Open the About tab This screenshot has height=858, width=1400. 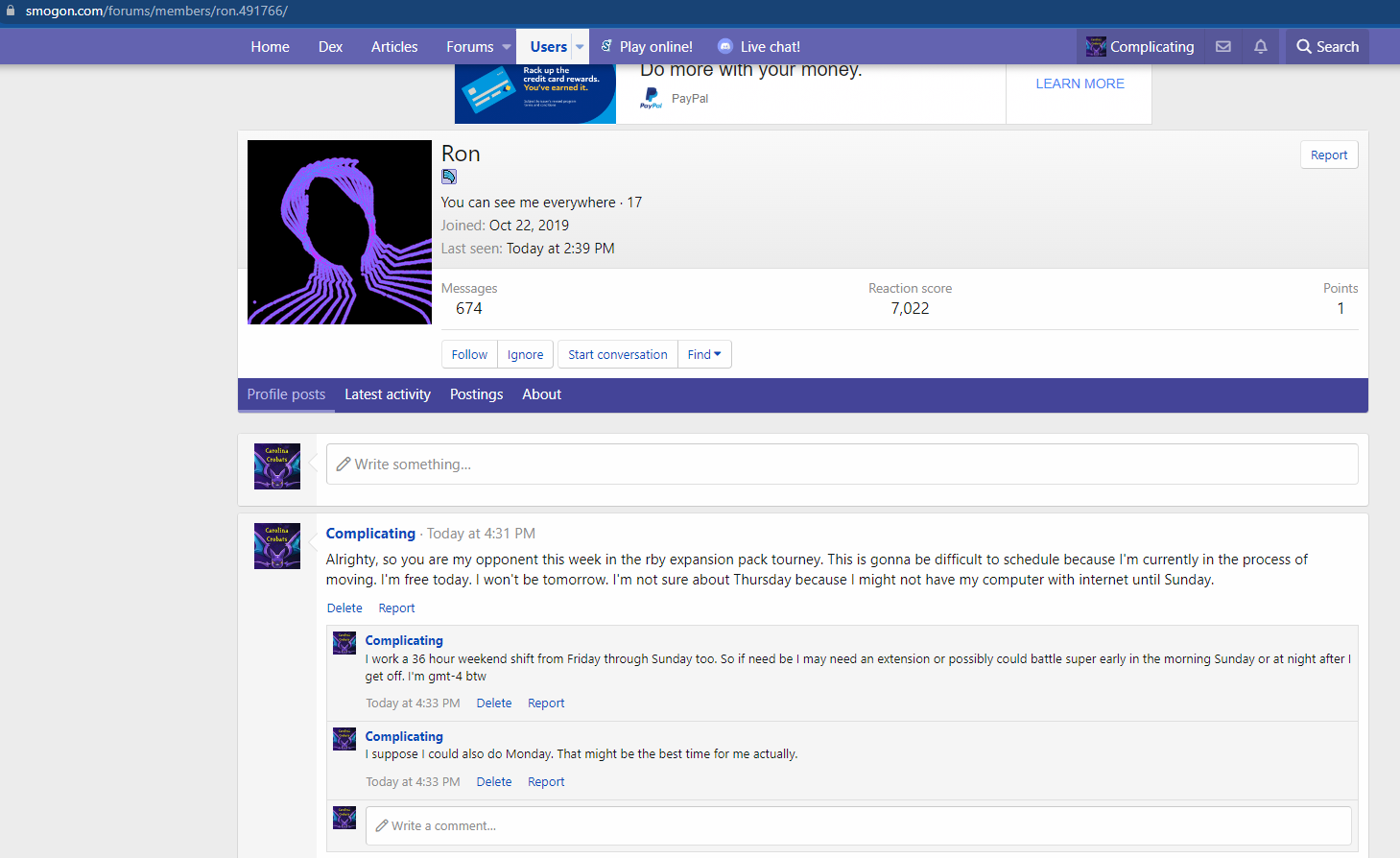[x=541, y=394]
